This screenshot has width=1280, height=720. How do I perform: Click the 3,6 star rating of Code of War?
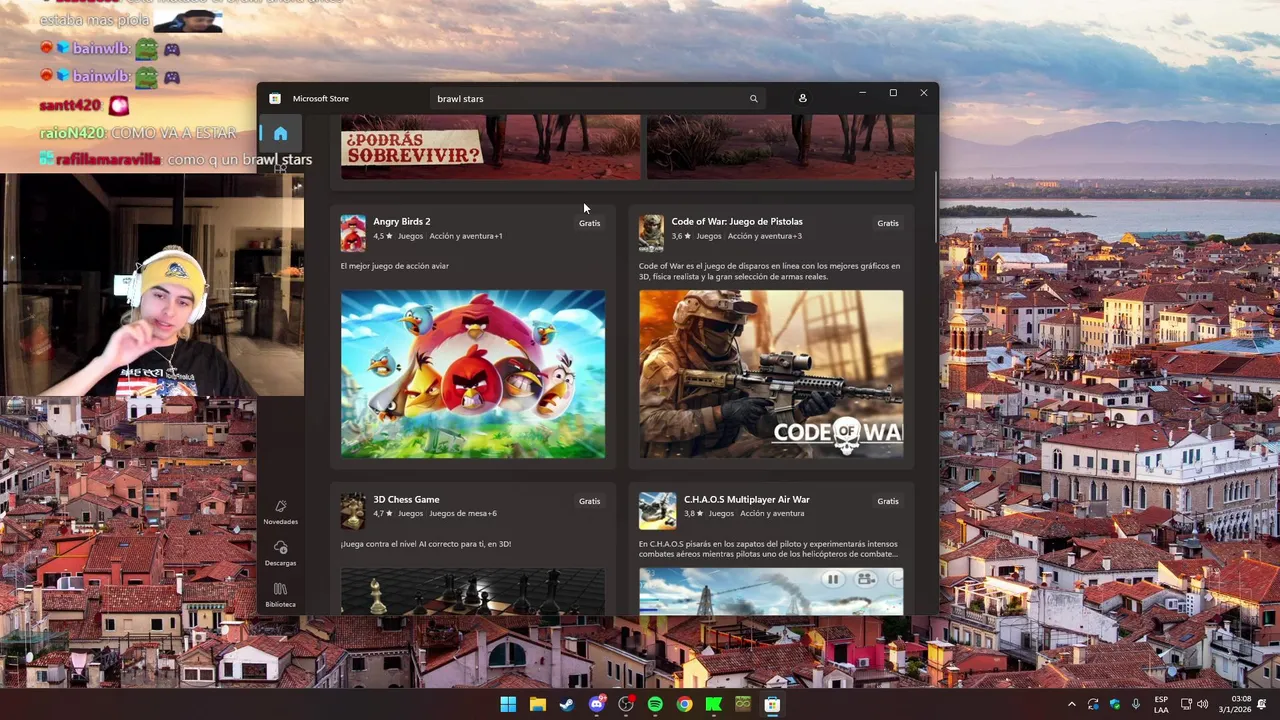pyautogui.click(x=681, y=236)
